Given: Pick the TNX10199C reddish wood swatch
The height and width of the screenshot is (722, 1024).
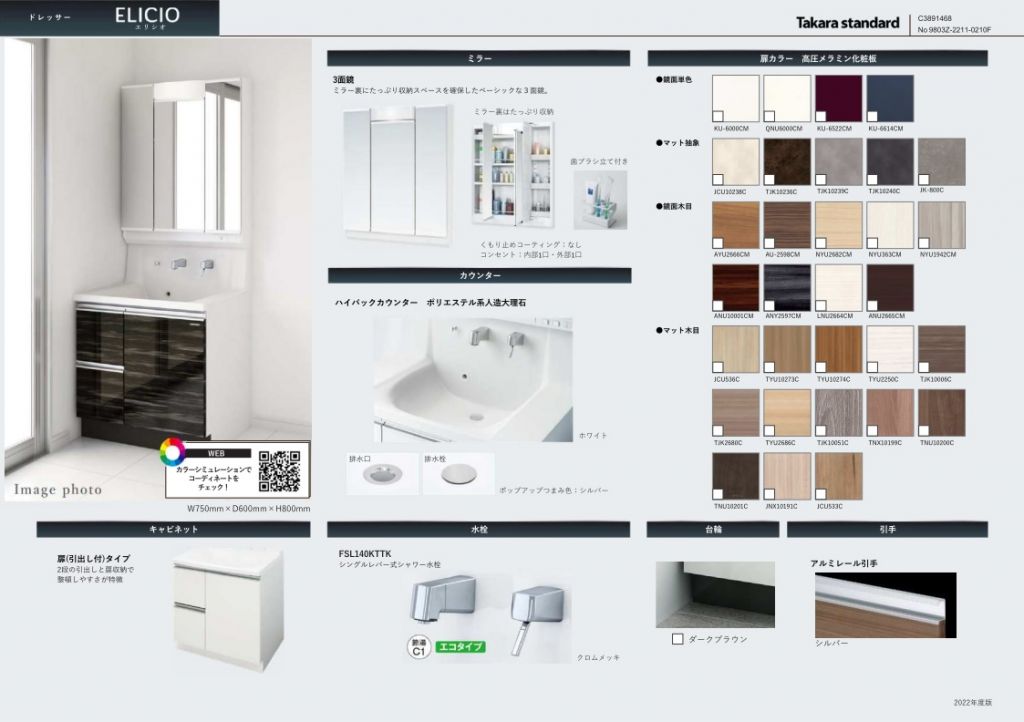Looking at the screenshot, I should pos(890,413).
